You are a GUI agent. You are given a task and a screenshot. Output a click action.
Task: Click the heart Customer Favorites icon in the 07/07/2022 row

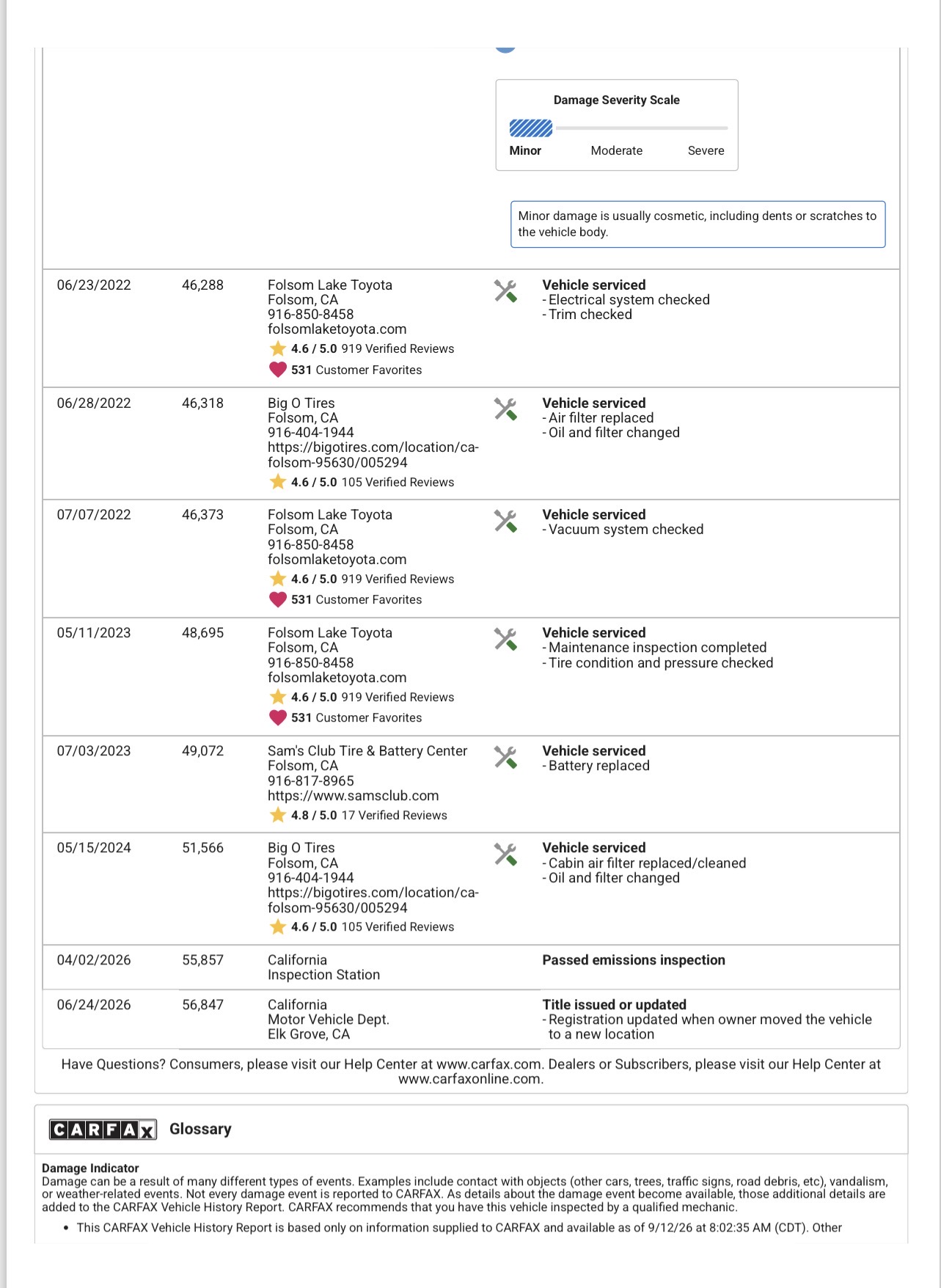pos(278,599)
